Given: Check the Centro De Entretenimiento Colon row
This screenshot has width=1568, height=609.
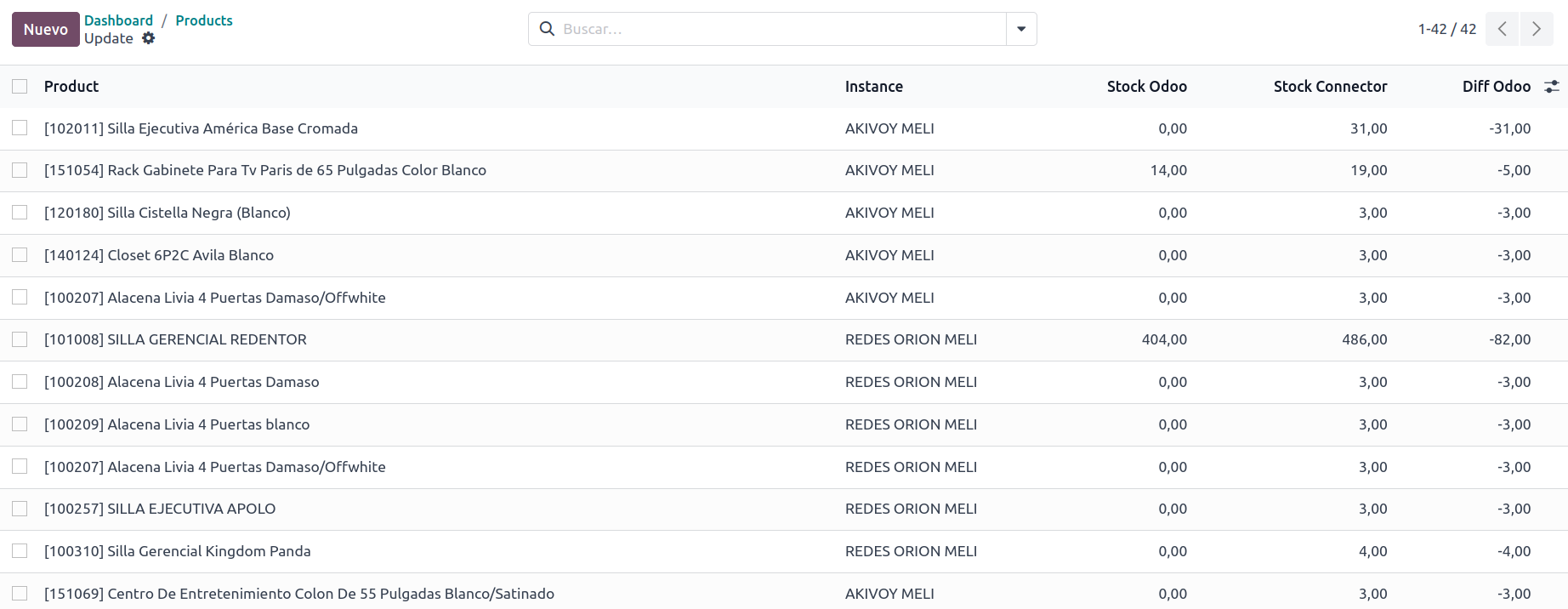Looking at the screenshot, I should coord(20,593).
